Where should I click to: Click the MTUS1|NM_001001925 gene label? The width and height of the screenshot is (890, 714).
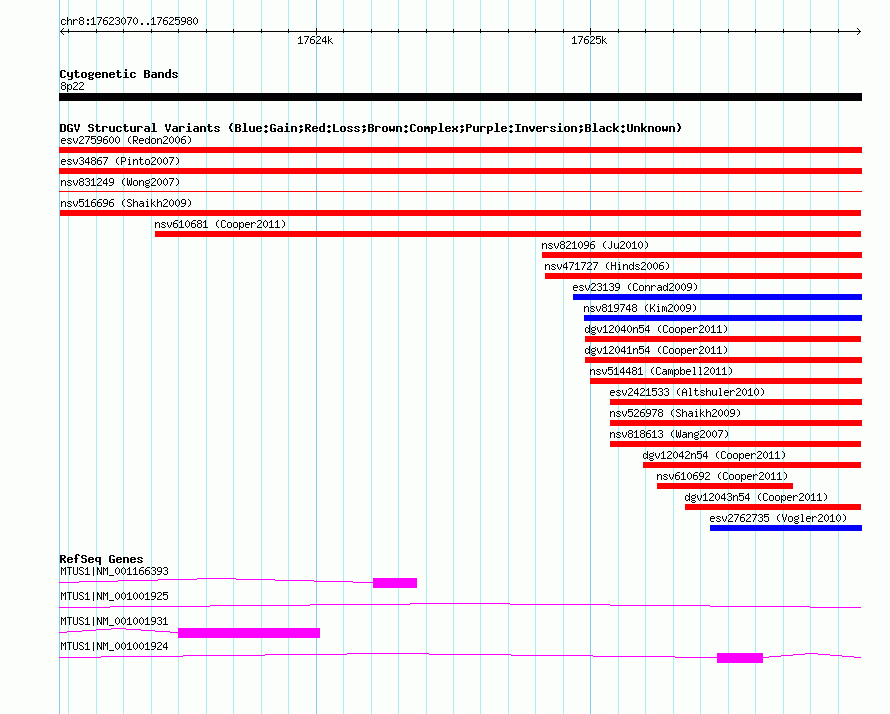tap(114, 597)
